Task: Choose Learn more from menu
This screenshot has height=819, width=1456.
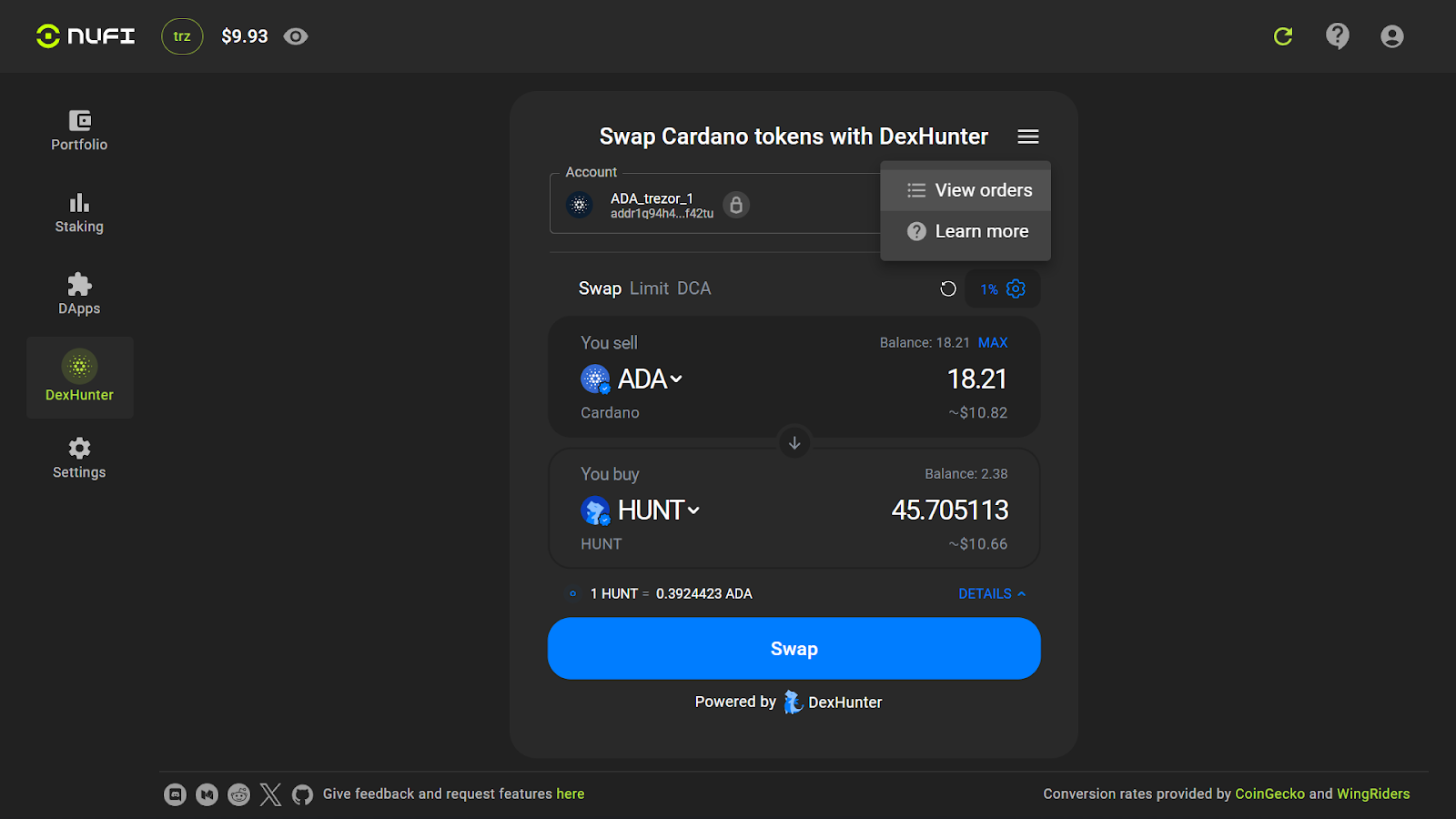Action: (966, 231)
